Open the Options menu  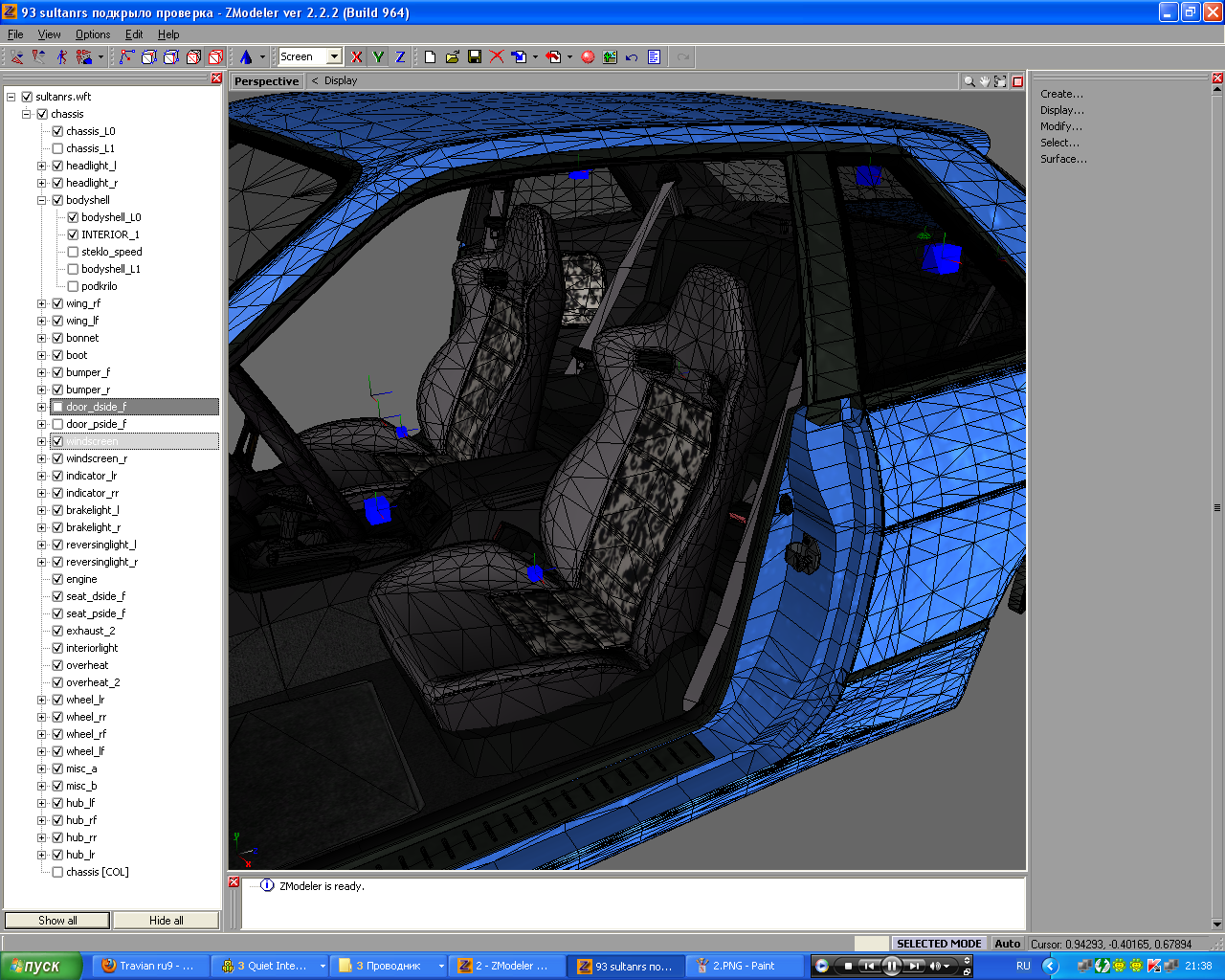[93, 34]
